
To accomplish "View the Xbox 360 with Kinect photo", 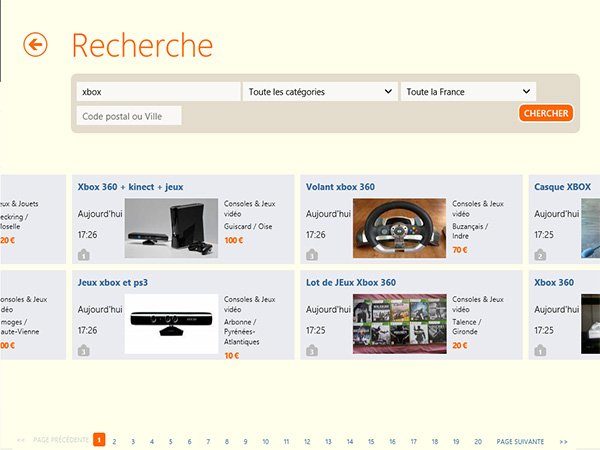I will point(171,228).
